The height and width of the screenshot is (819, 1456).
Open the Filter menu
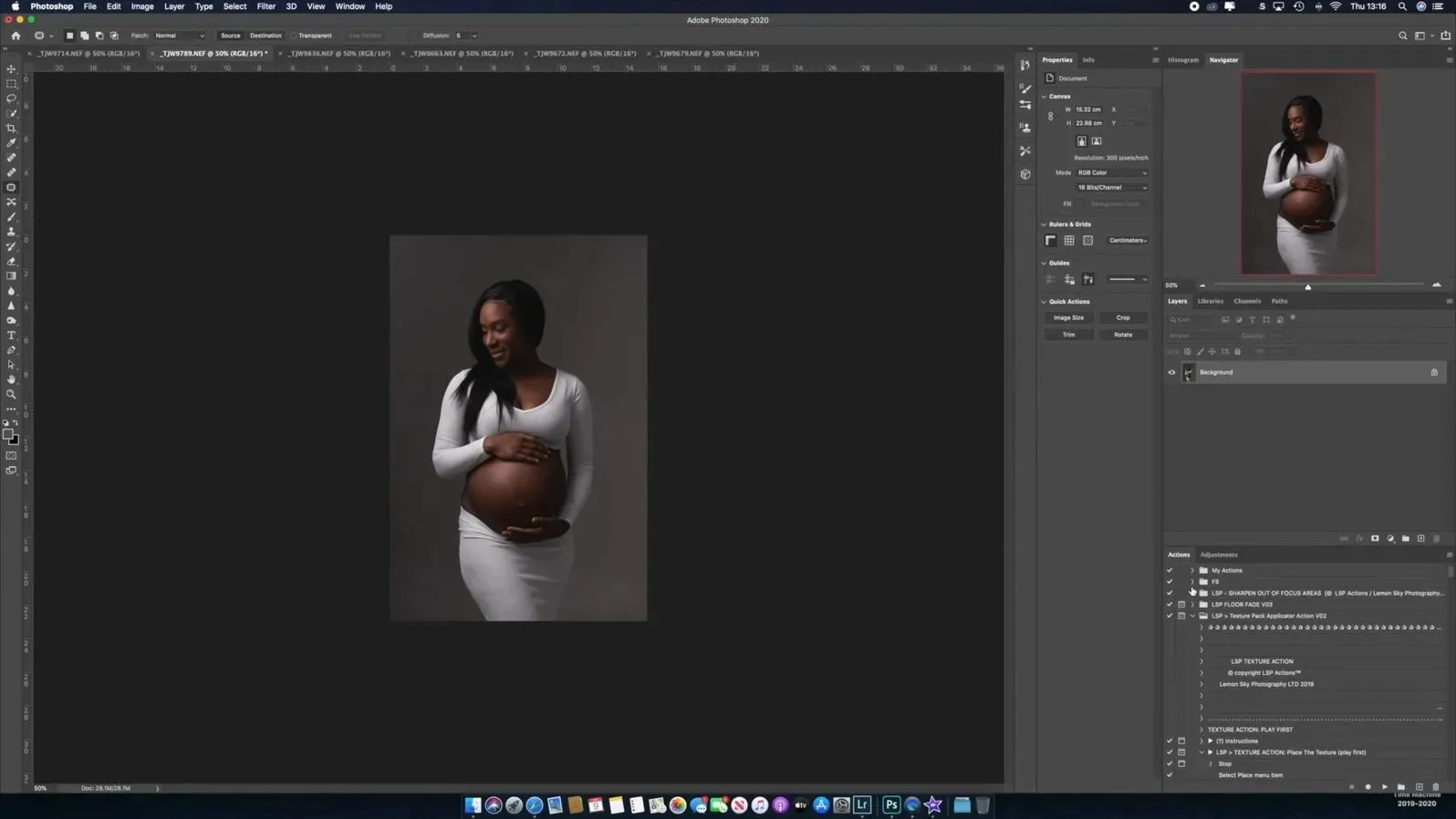265,6
